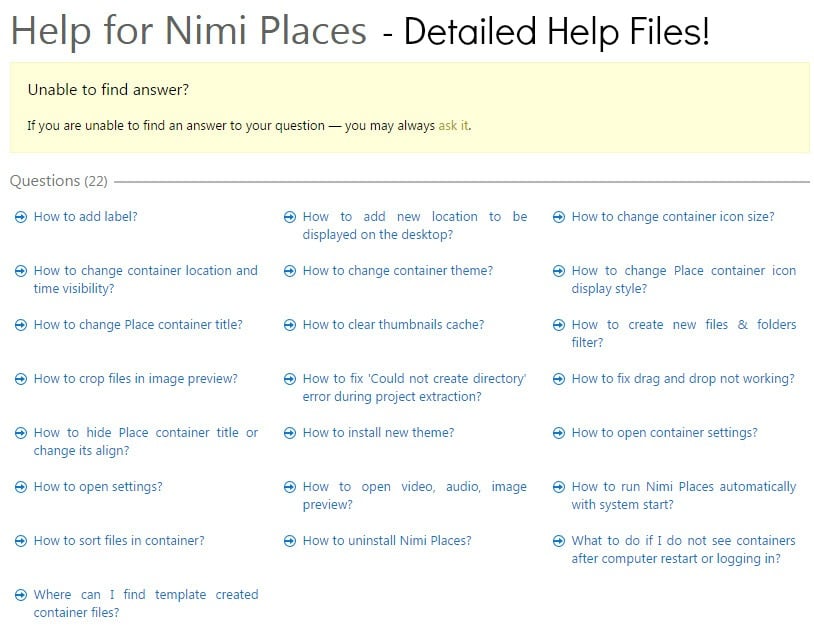Click arrow icon beside 'How to open settings?'

[21, 487]
